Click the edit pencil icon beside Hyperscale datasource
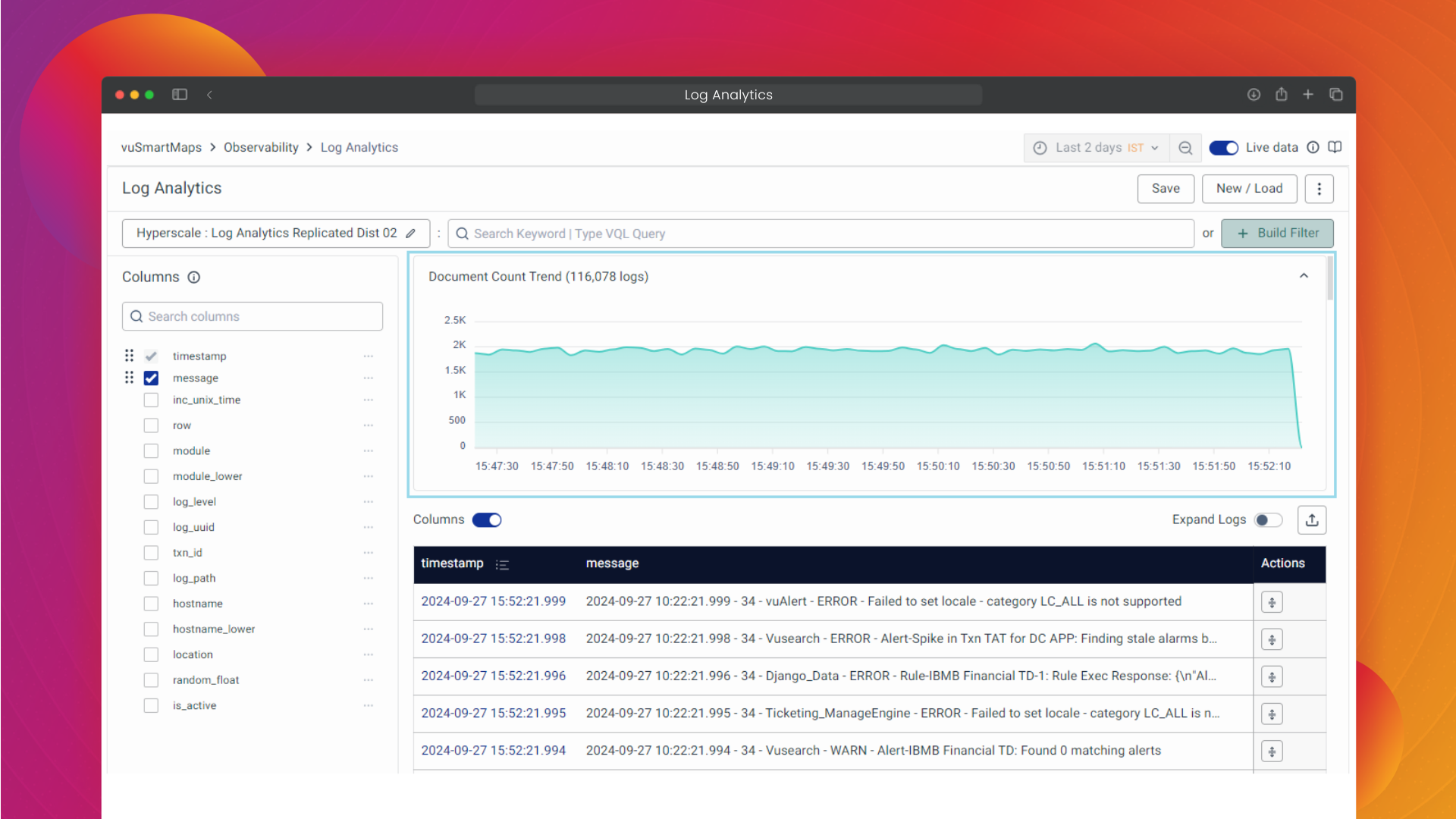The height and width of the screenshot is (819, 1456). click(410, 234)
